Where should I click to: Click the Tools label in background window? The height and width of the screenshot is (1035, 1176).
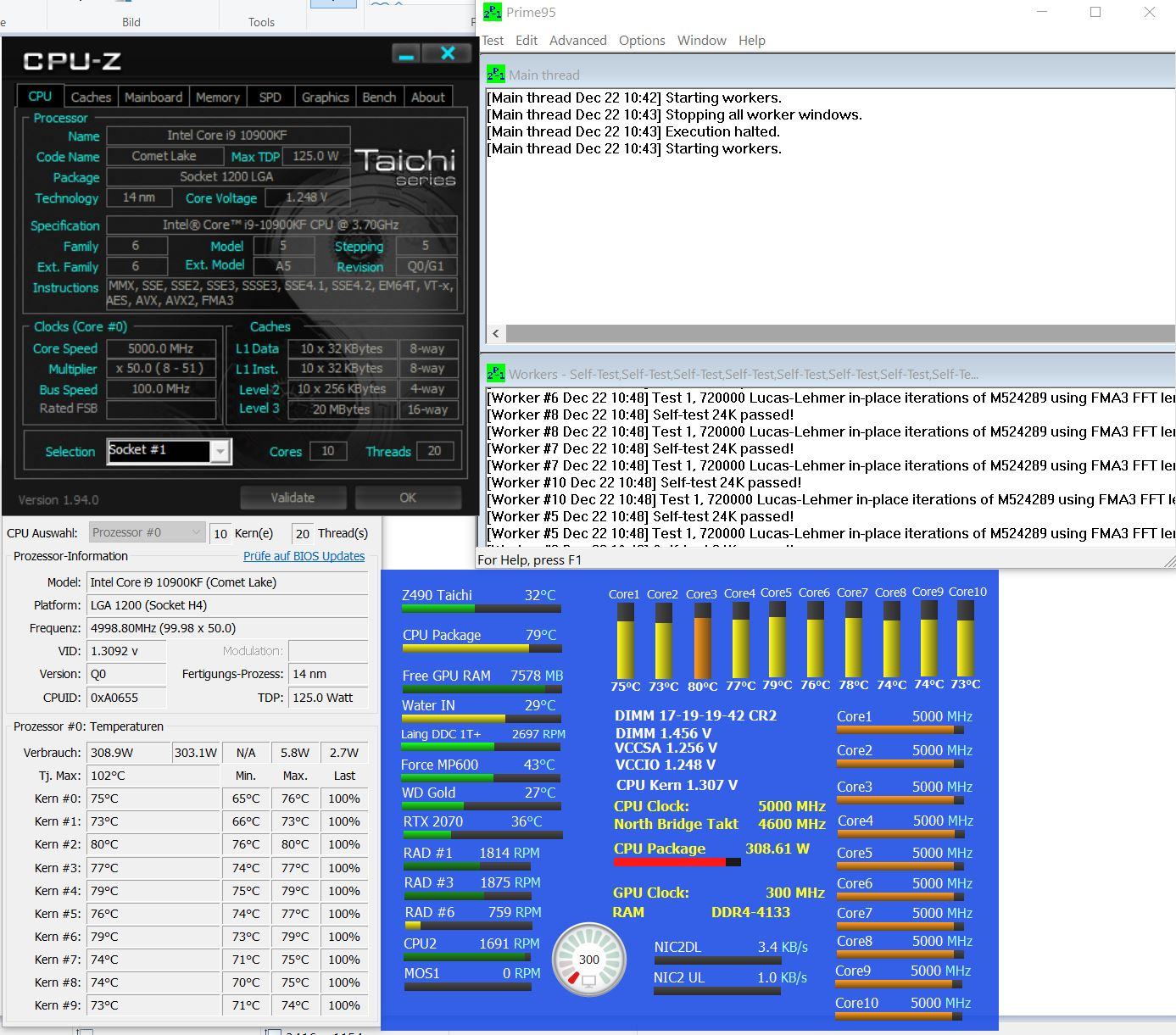click(x=261, y=22)
